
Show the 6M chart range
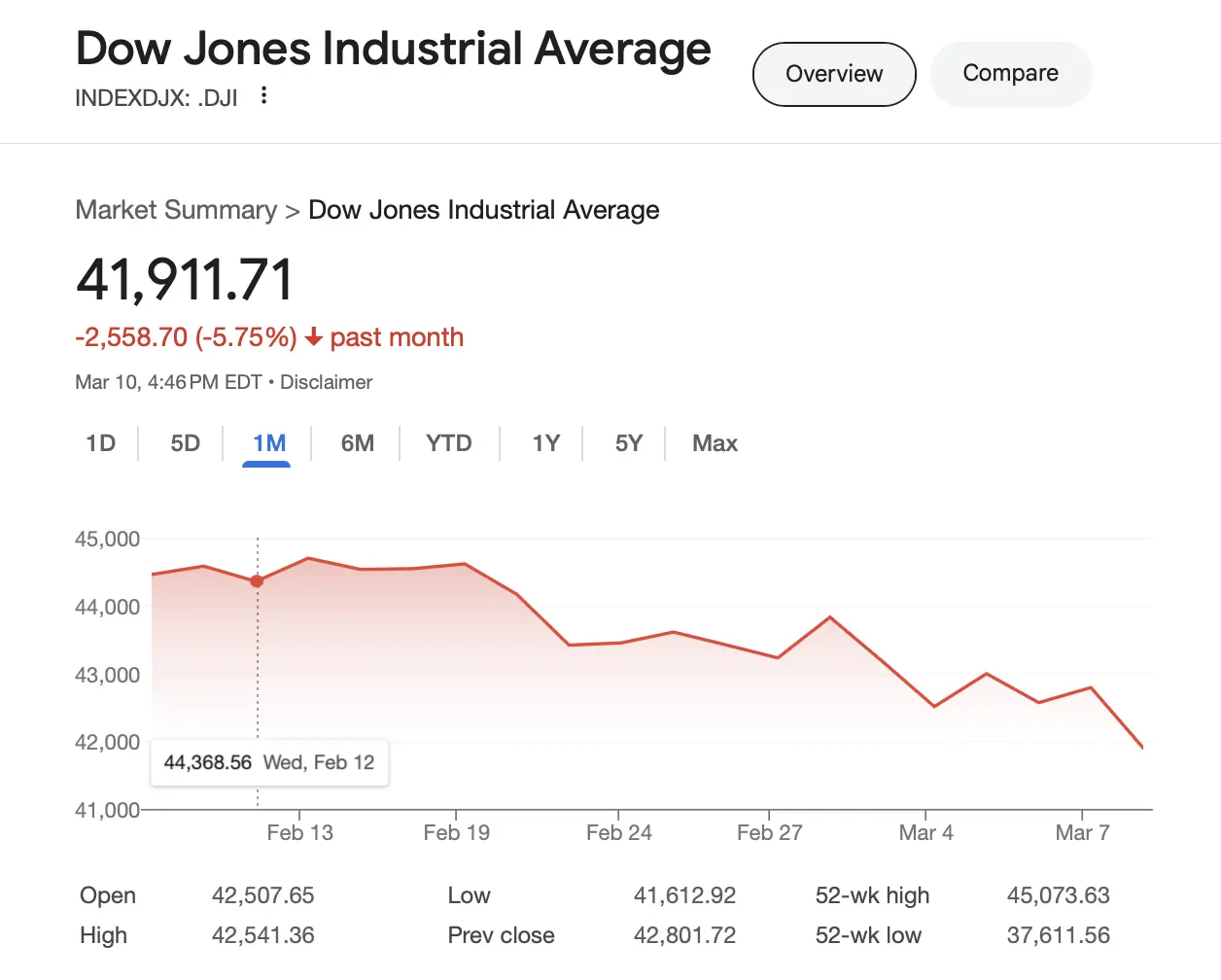(357, 443)
